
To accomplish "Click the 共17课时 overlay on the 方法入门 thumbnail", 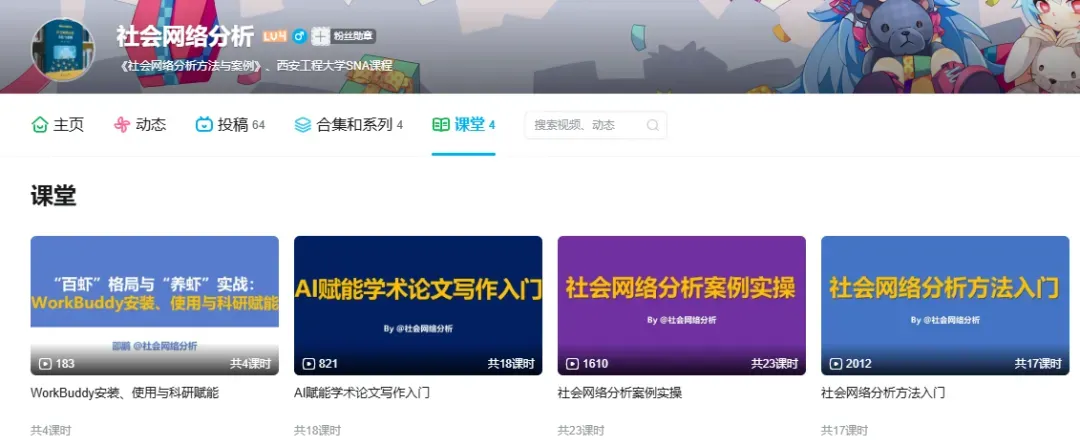I will click(x=1038, y=363).
